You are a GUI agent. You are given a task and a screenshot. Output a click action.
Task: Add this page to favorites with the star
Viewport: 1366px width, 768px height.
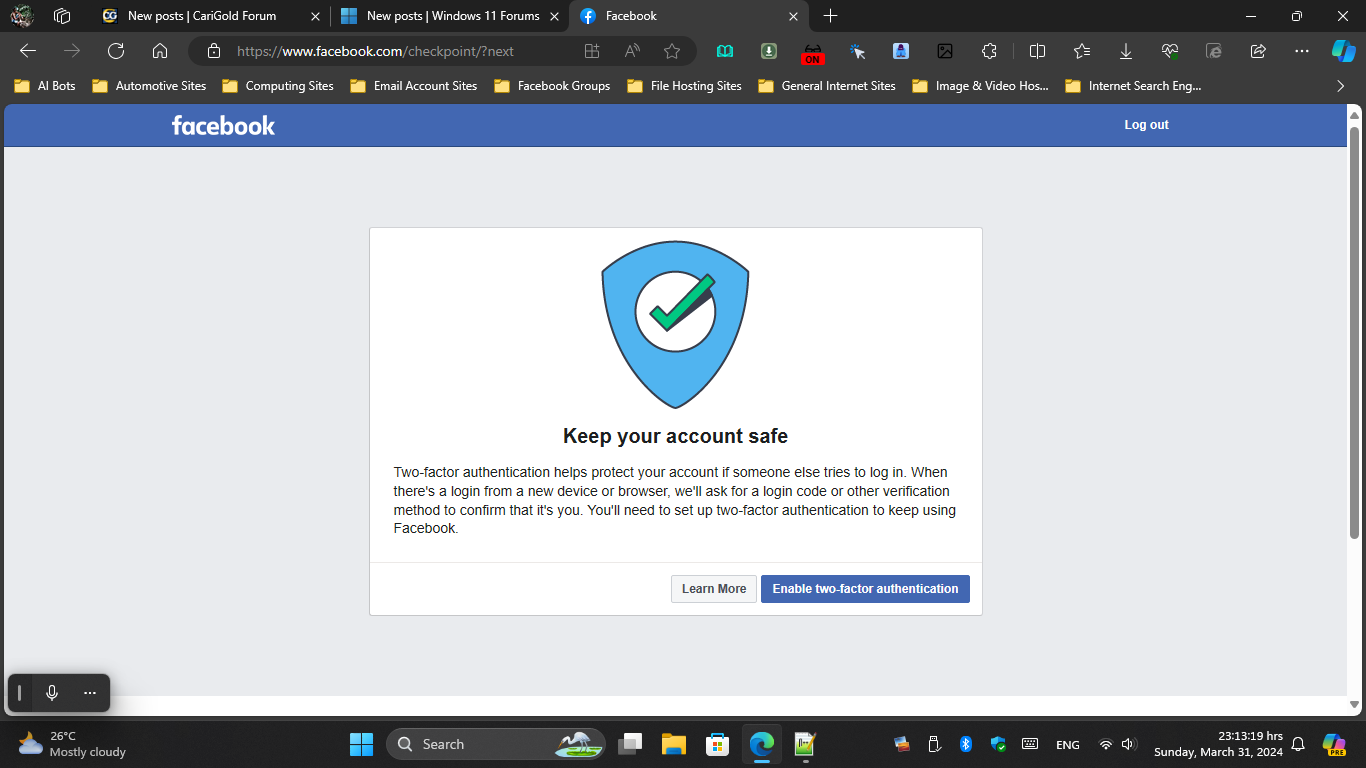[x=672, y=51]
